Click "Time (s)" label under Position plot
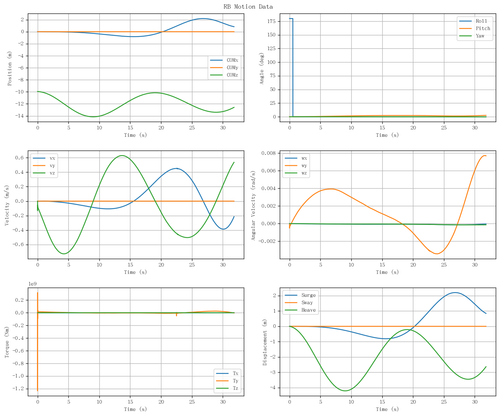 (x=136, y=135)
